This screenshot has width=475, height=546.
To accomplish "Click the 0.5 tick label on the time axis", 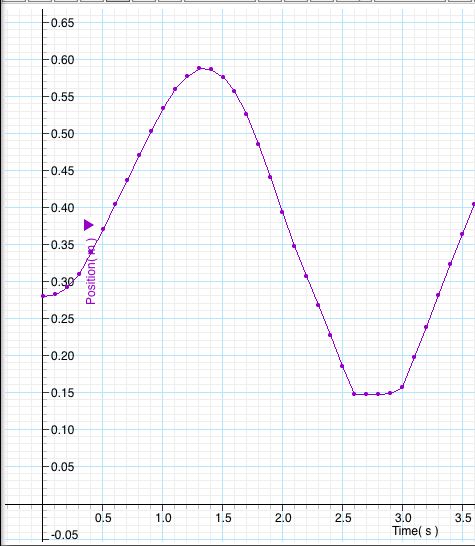I will tap(103, 518).
